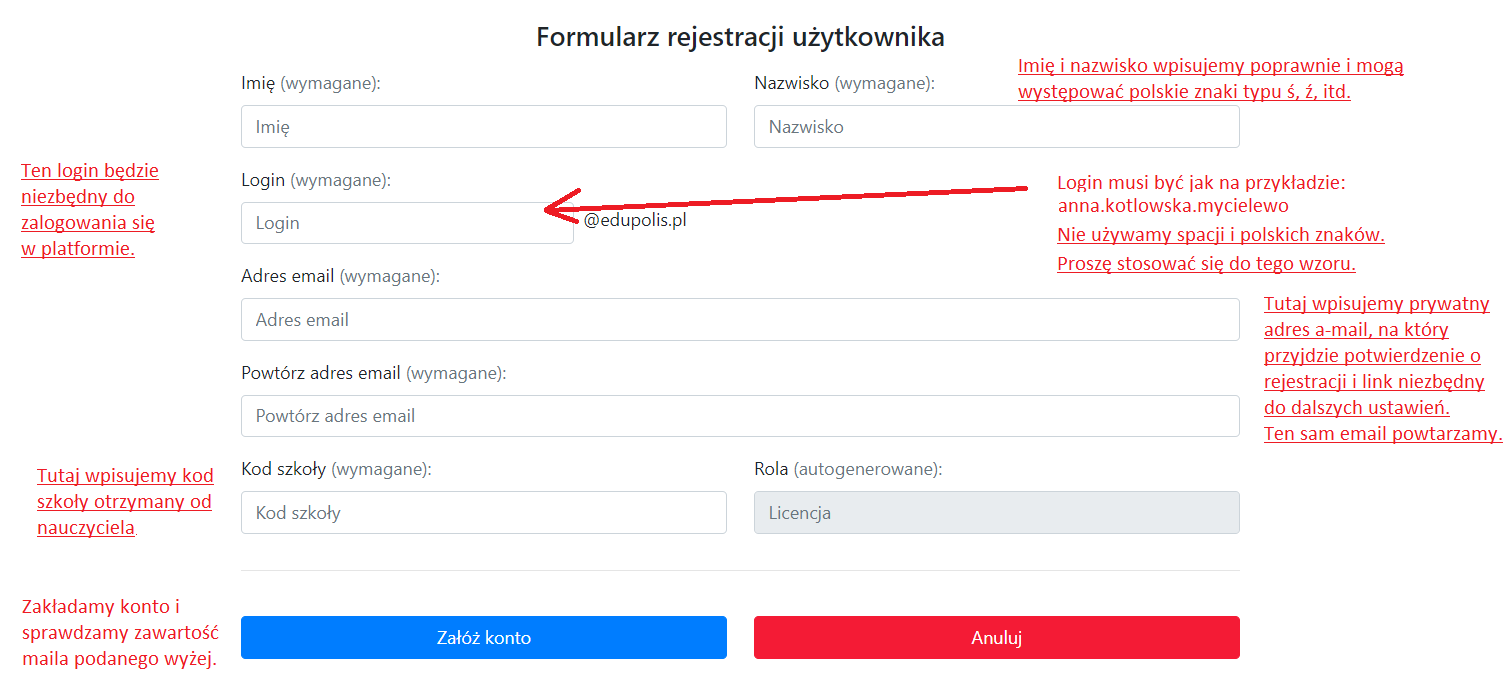Select the Login input box
This screenshot has width=1509, height=680.
[x=407, y=223]
